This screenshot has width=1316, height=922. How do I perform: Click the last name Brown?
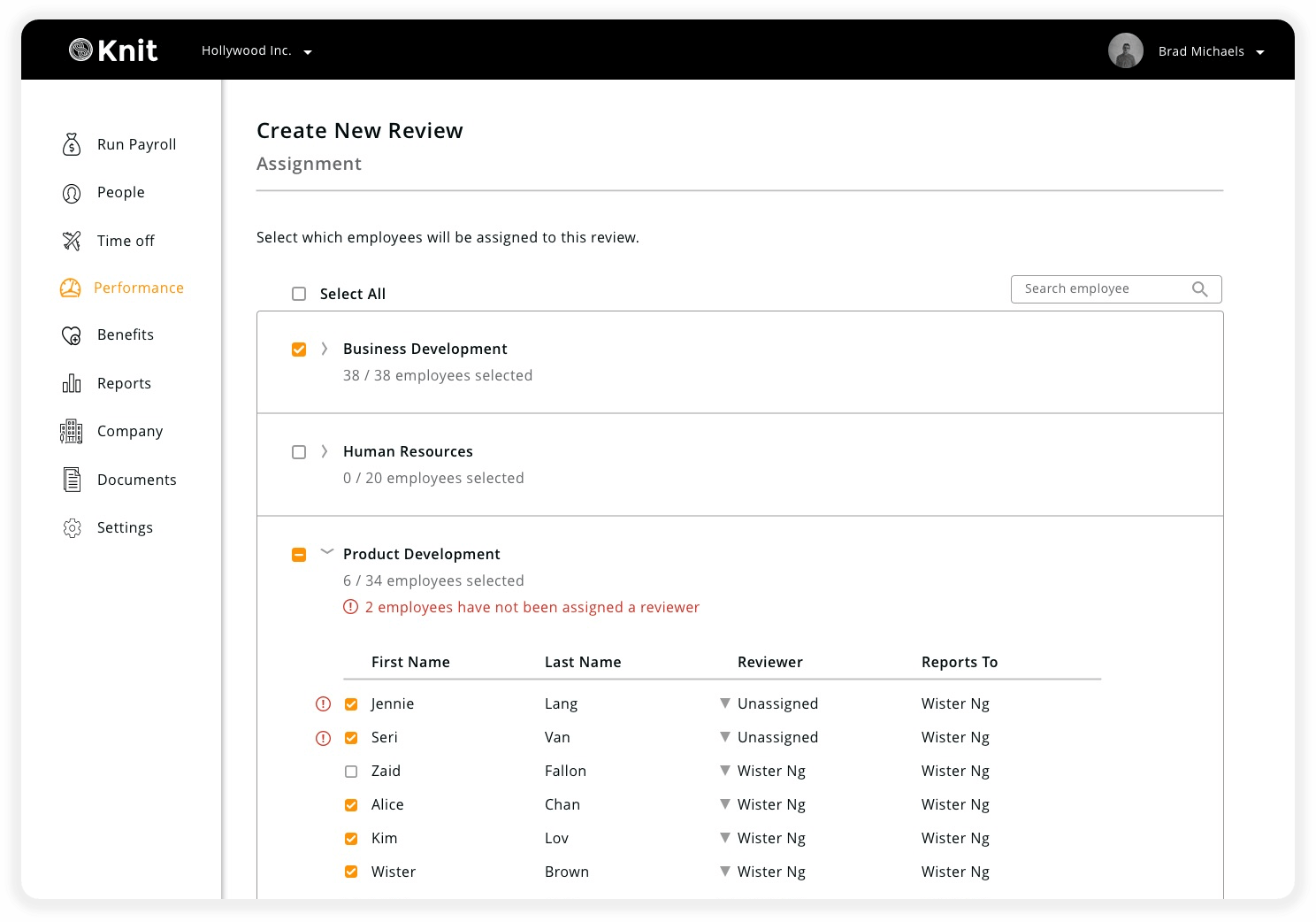[567, 872]
